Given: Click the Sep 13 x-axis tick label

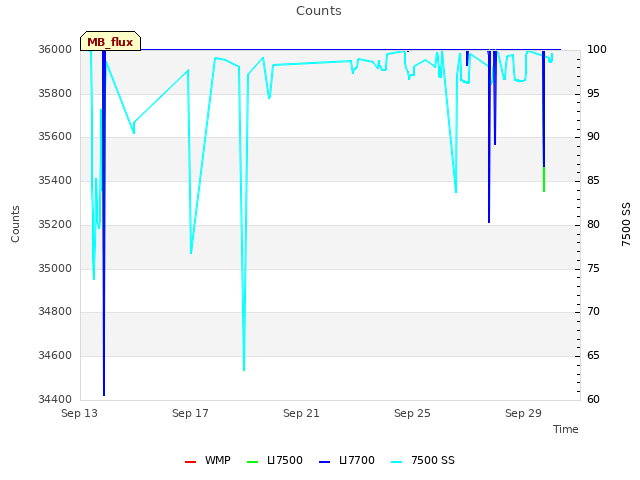Looking at the screenshot, I should 80,413.
